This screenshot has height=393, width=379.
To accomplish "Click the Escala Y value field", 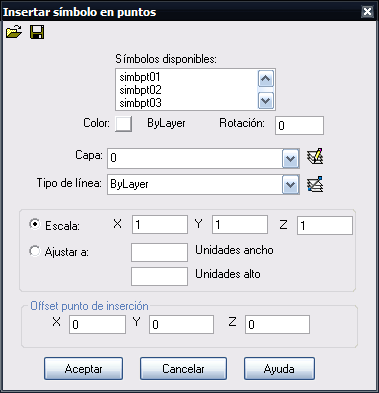I will 240,224.
